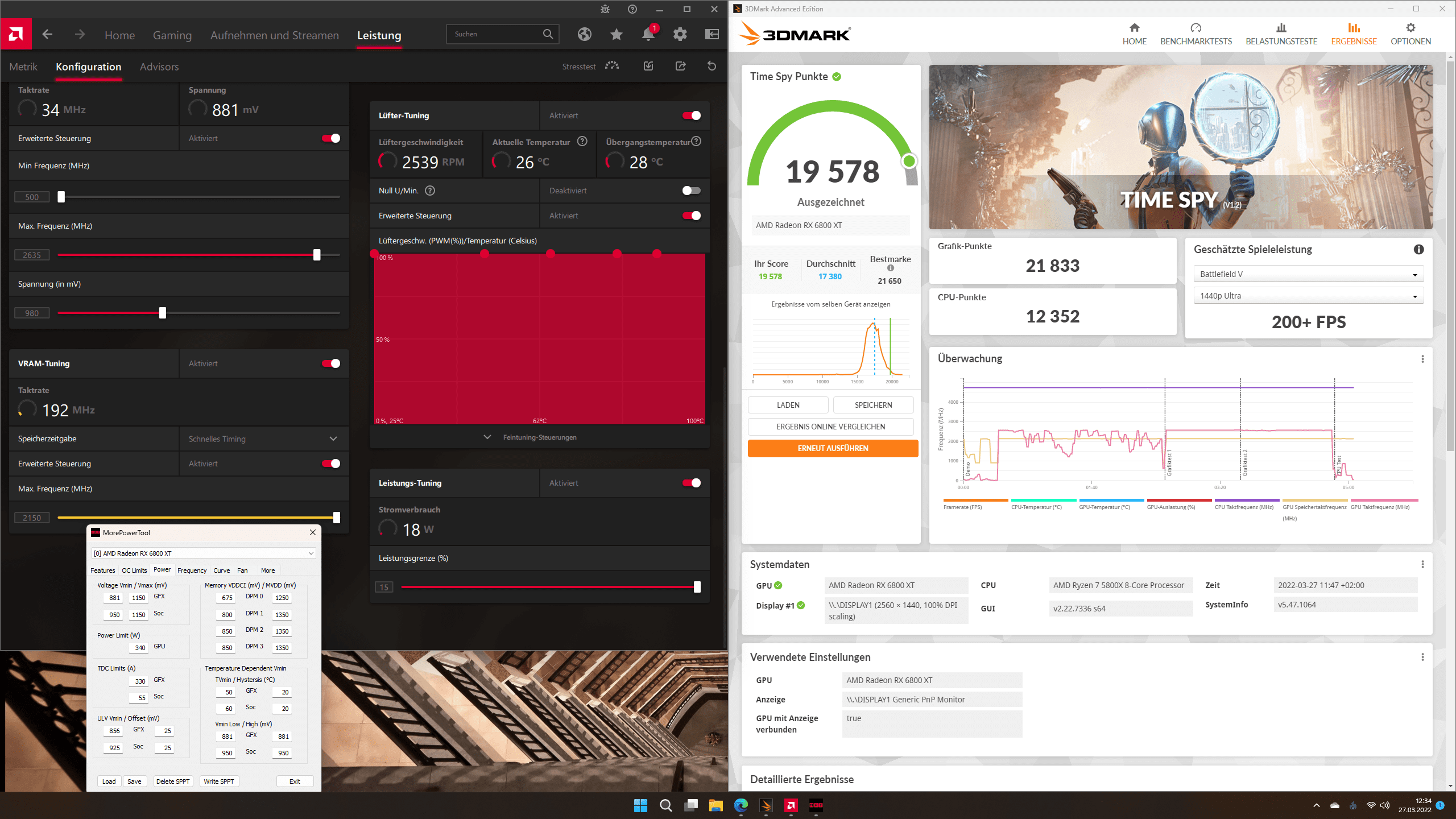Click the Min Frequenz value box 500

click(x=32, y=197)
